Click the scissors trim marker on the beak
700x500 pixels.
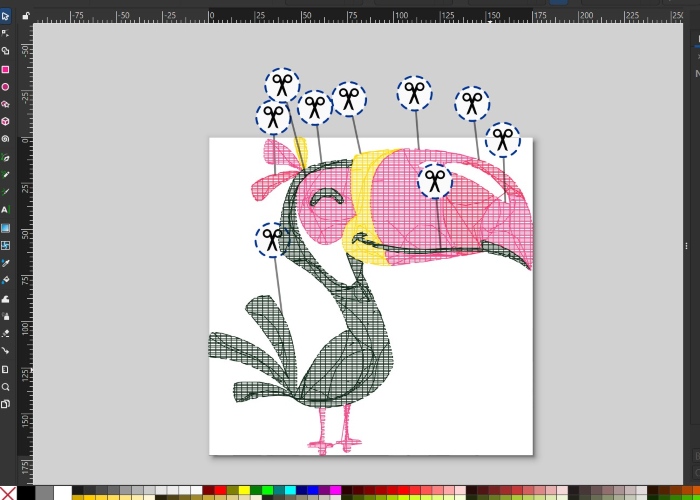click(434, 181)
